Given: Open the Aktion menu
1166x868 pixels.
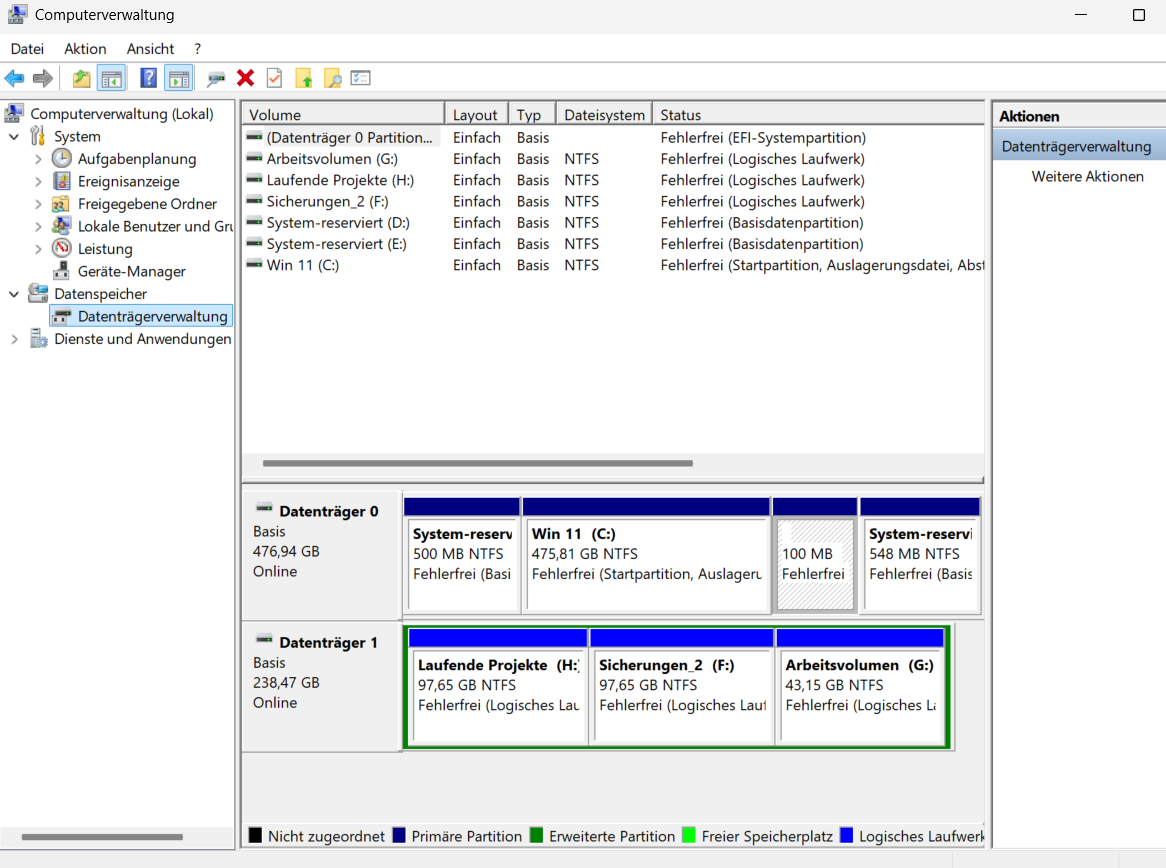Looking at the screenshot, I should 85,48.
